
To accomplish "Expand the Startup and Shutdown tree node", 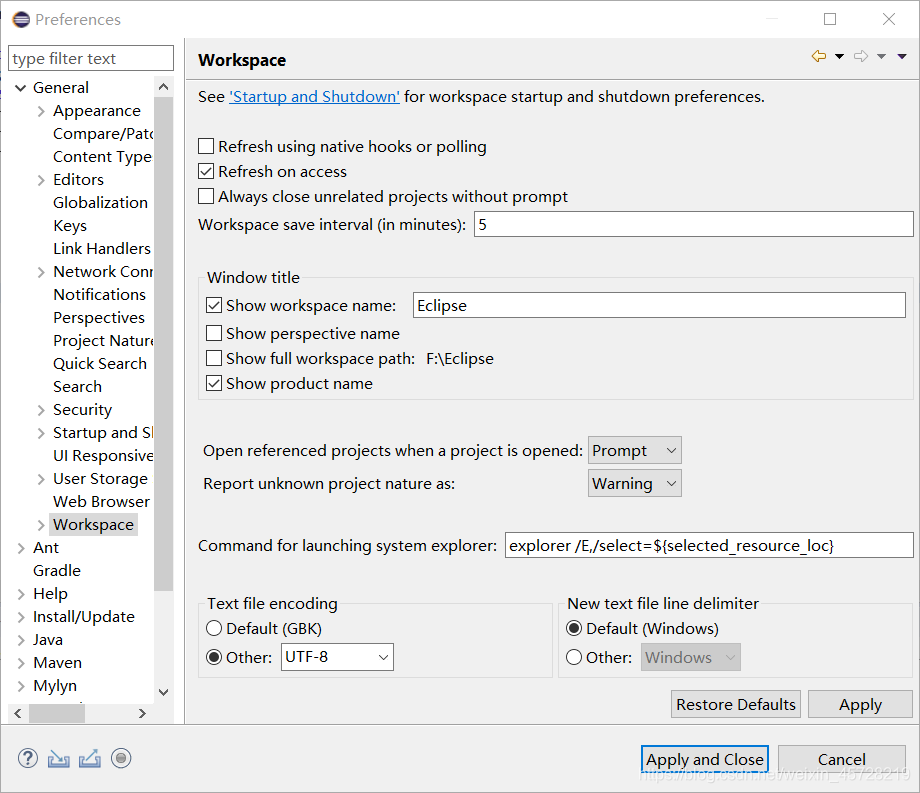I will coord(40,433).
